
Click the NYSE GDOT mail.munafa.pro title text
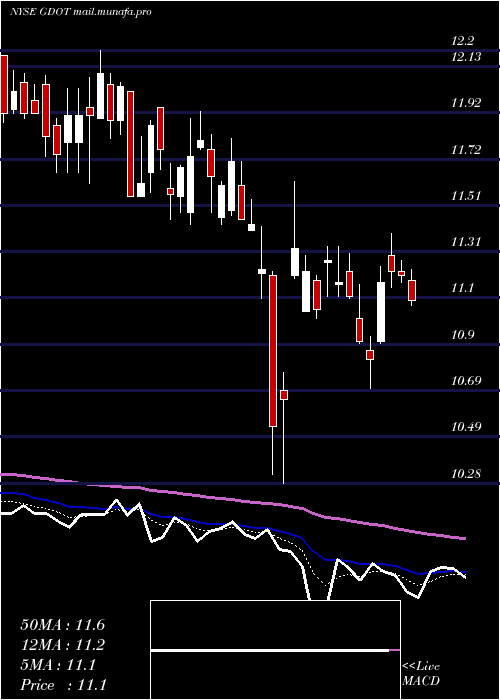[80, 12]
